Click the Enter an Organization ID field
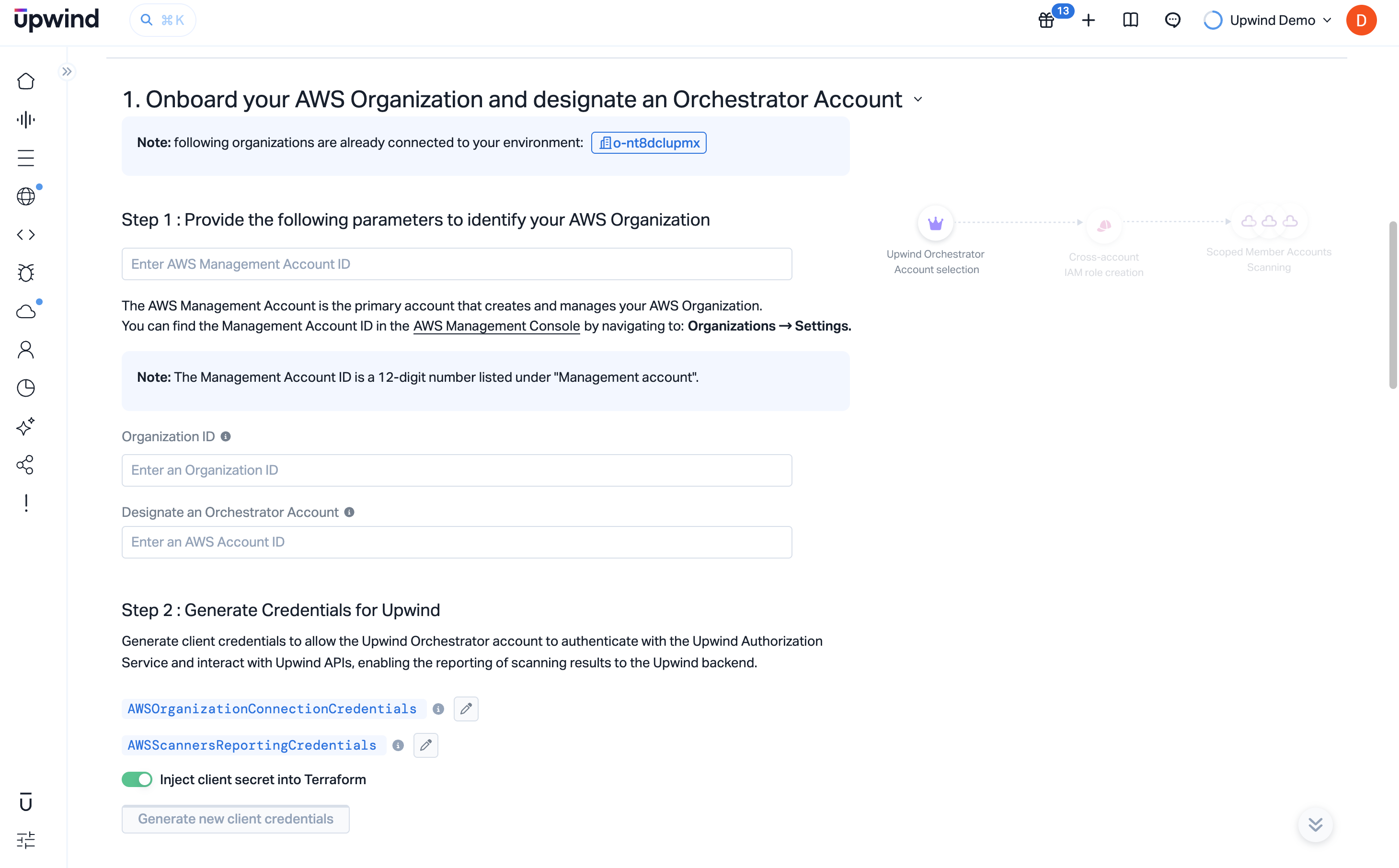This screenshot has height=868, width=1399. 457,470
